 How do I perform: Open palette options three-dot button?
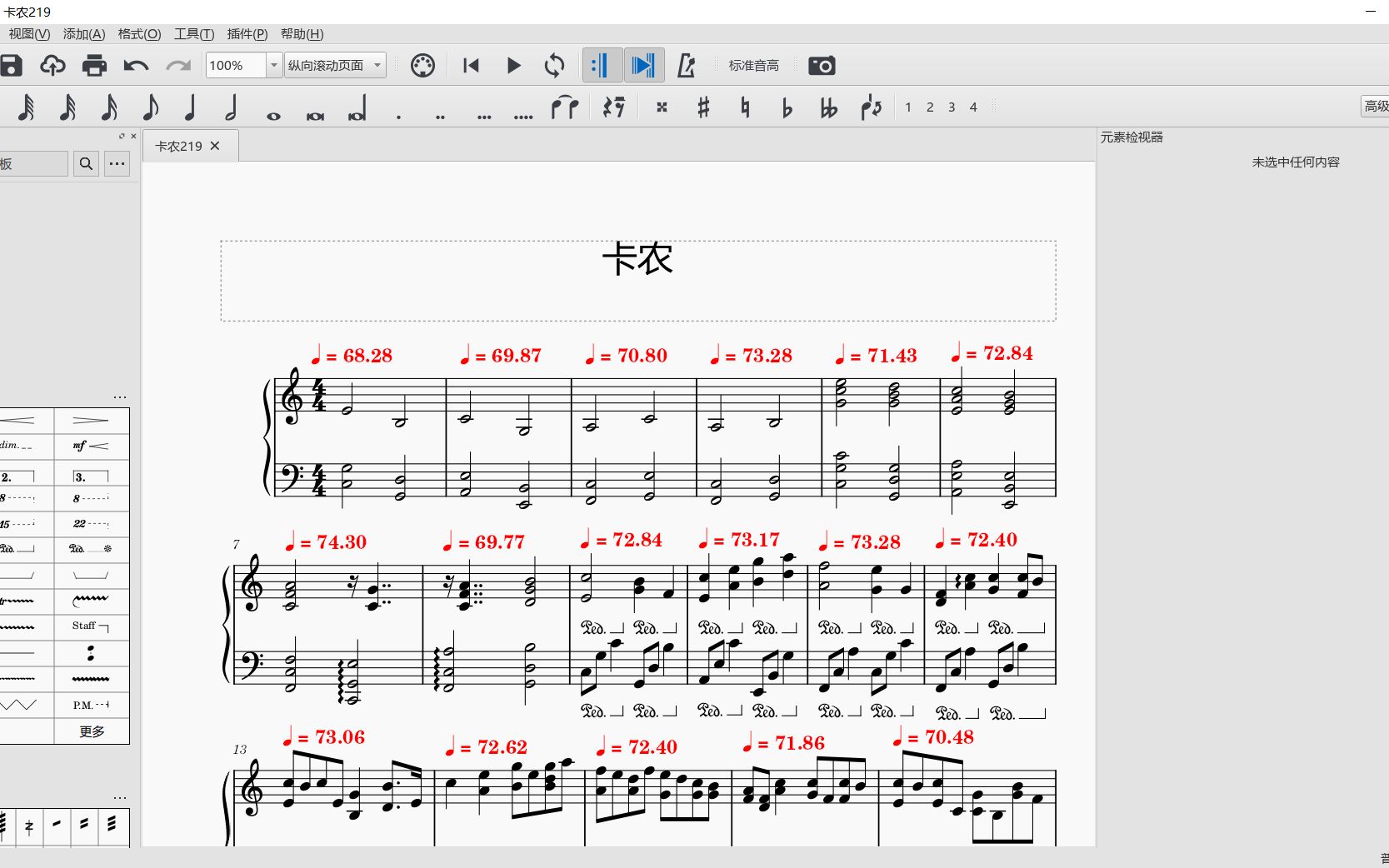117,163
